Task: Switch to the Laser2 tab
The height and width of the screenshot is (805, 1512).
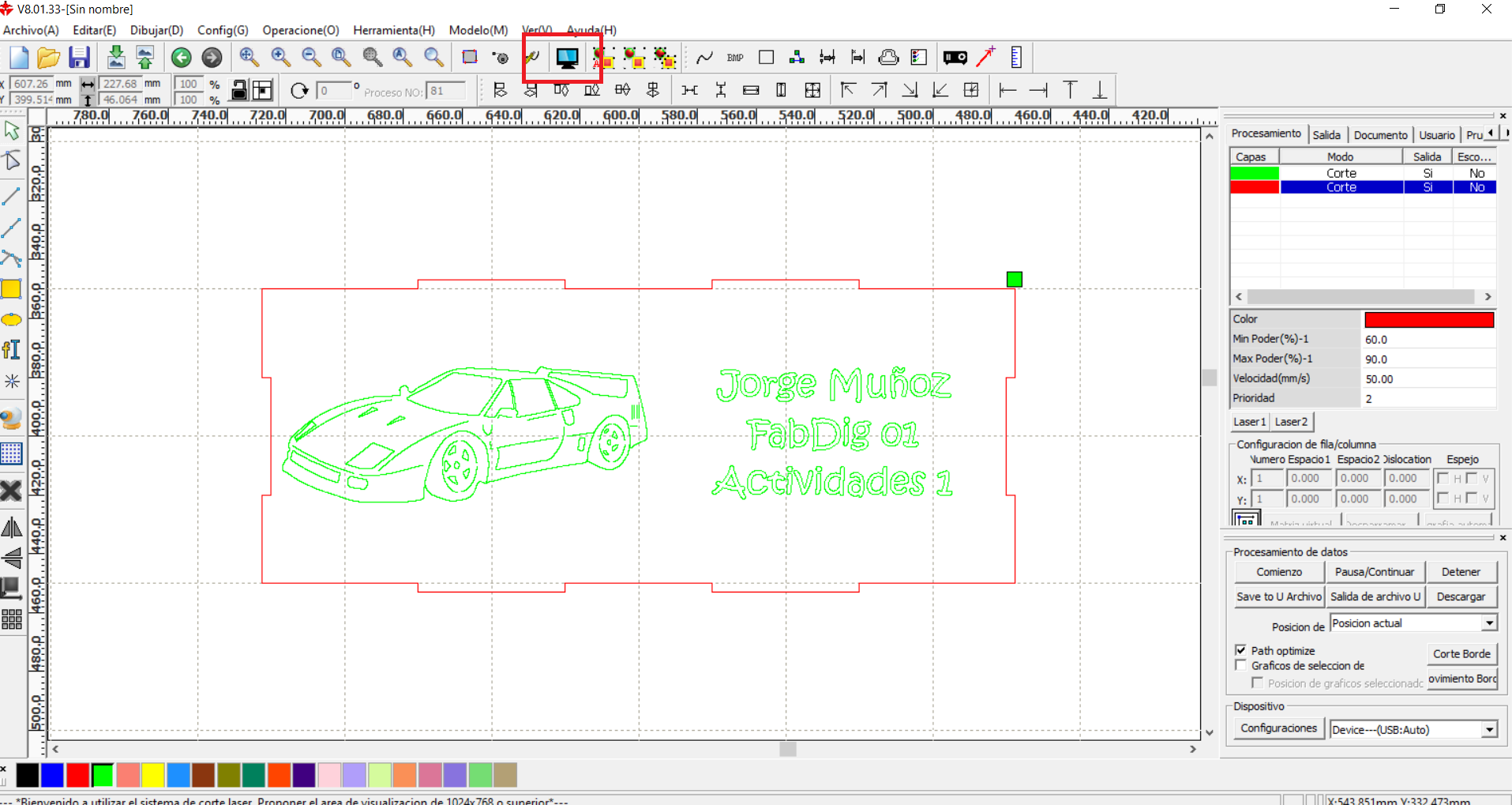Action: click(1291, 422)
